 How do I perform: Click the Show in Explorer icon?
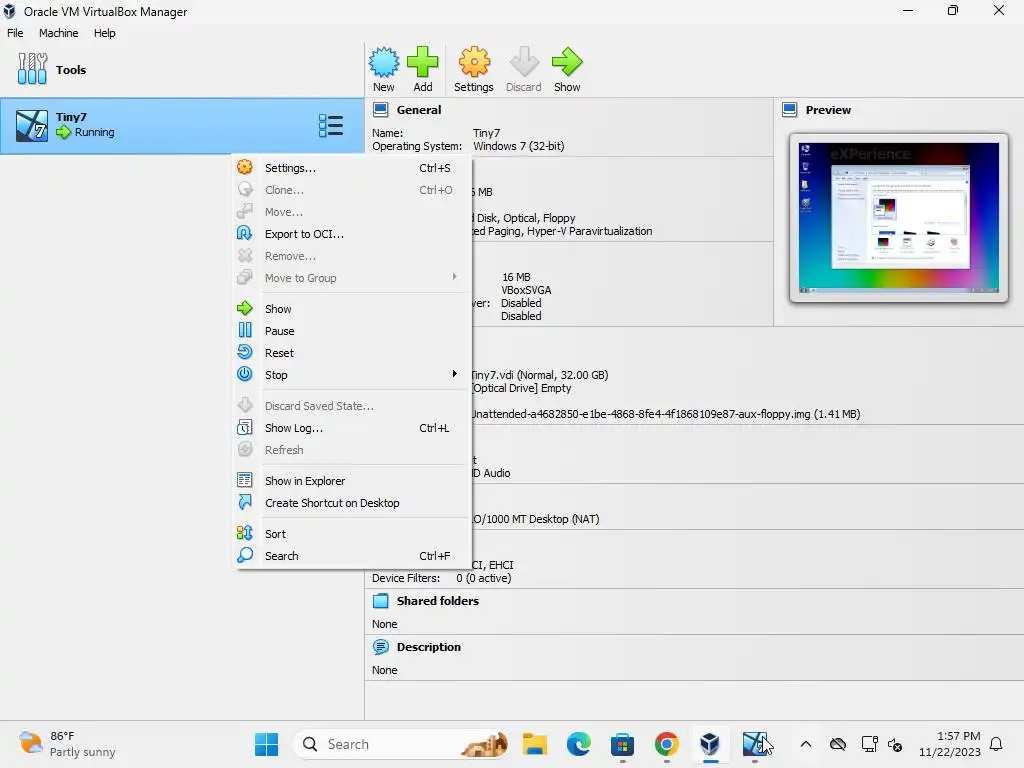coord(245,480)
